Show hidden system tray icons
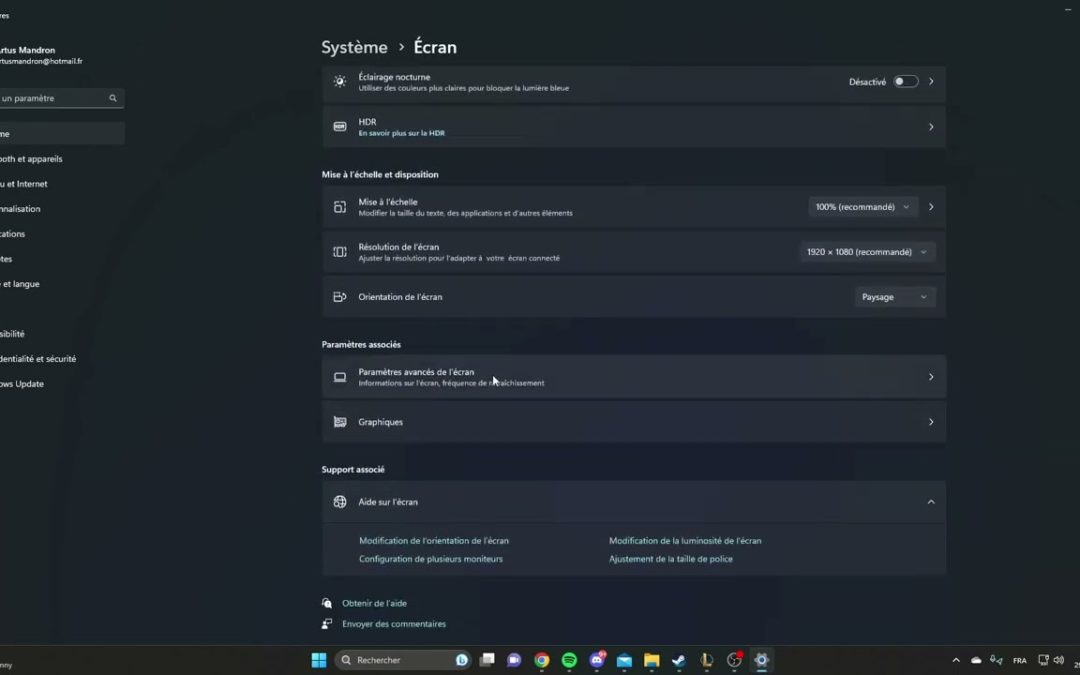Viewport: 1080px width, 675px height. pos(956,661)
